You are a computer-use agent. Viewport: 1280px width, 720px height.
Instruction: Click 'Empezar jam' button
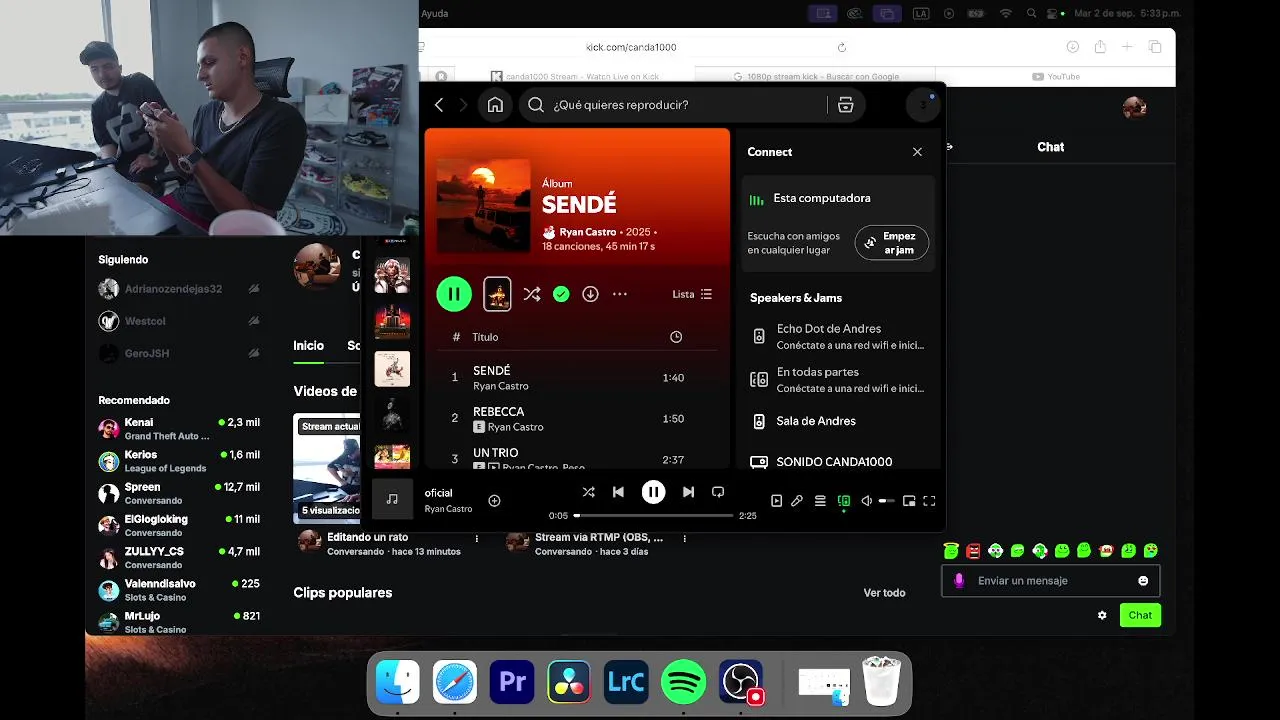tap(892, 243)
